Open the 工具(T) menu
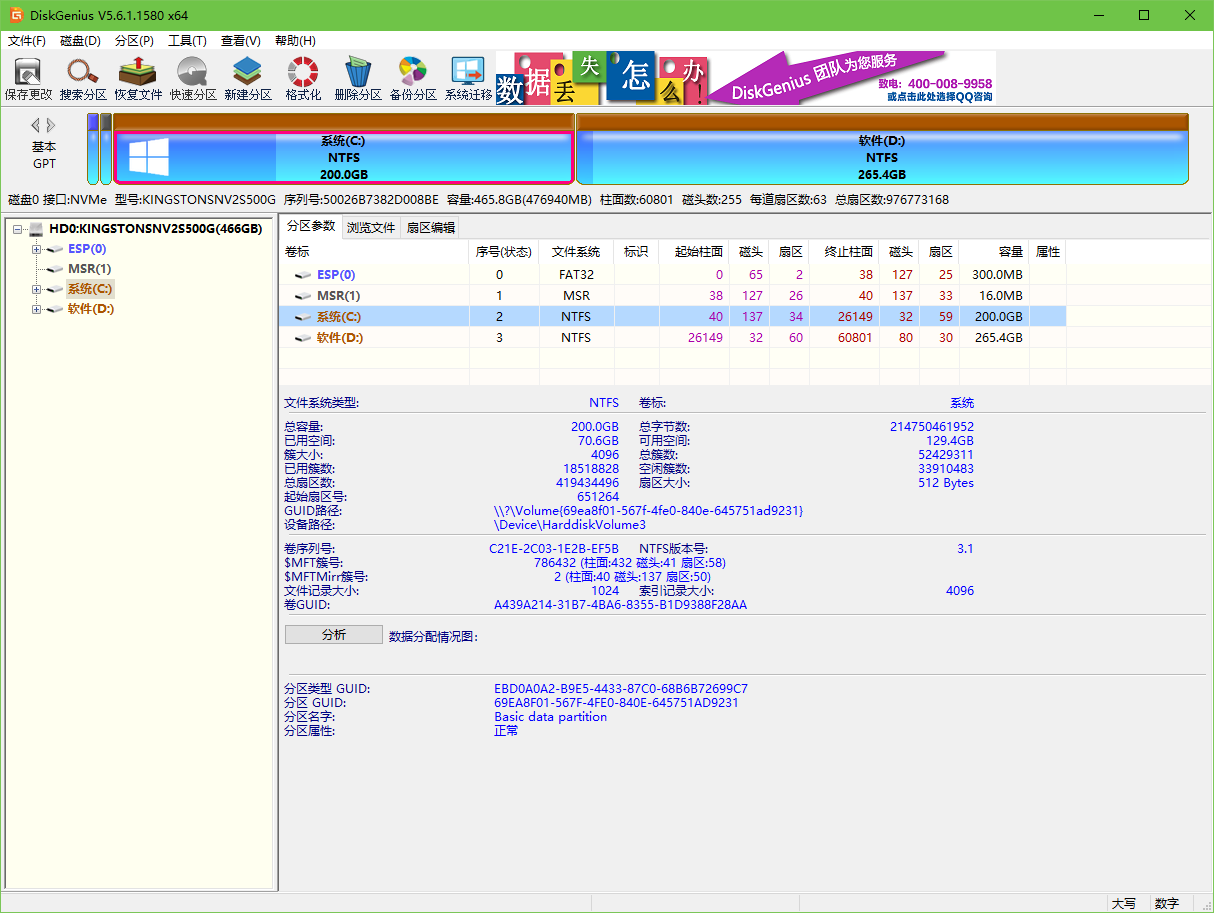 tap(187, 41)
